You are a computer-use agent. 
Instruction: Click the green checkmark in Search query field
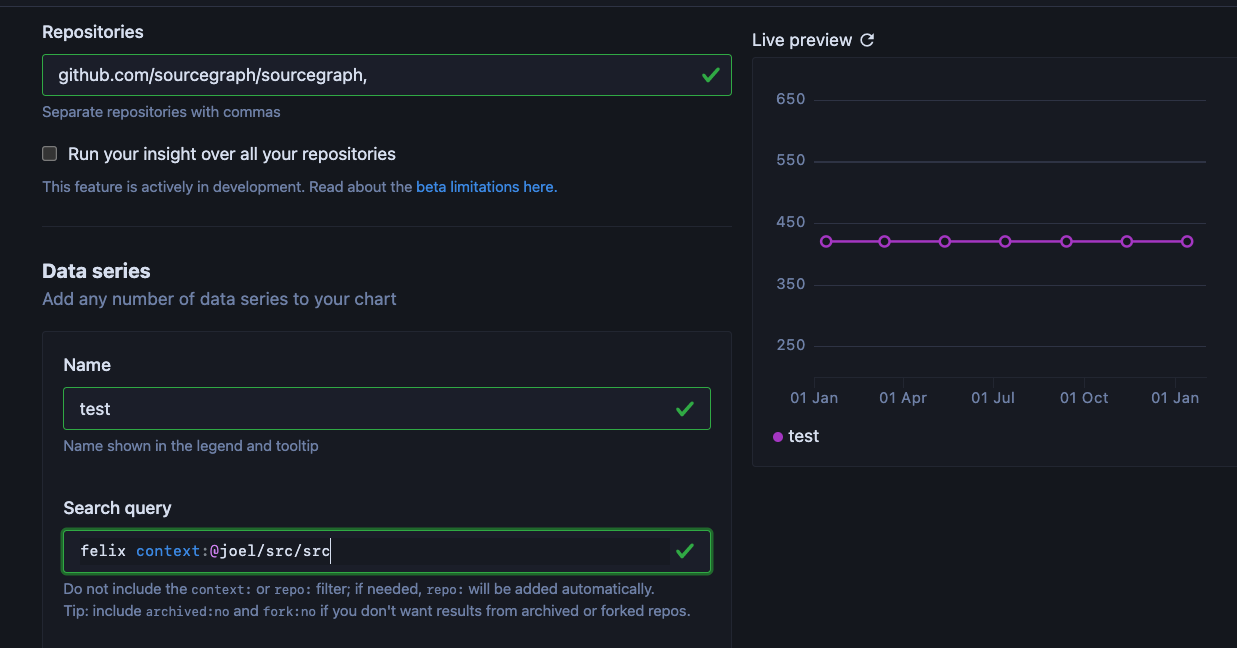click(x=685, y=551)
